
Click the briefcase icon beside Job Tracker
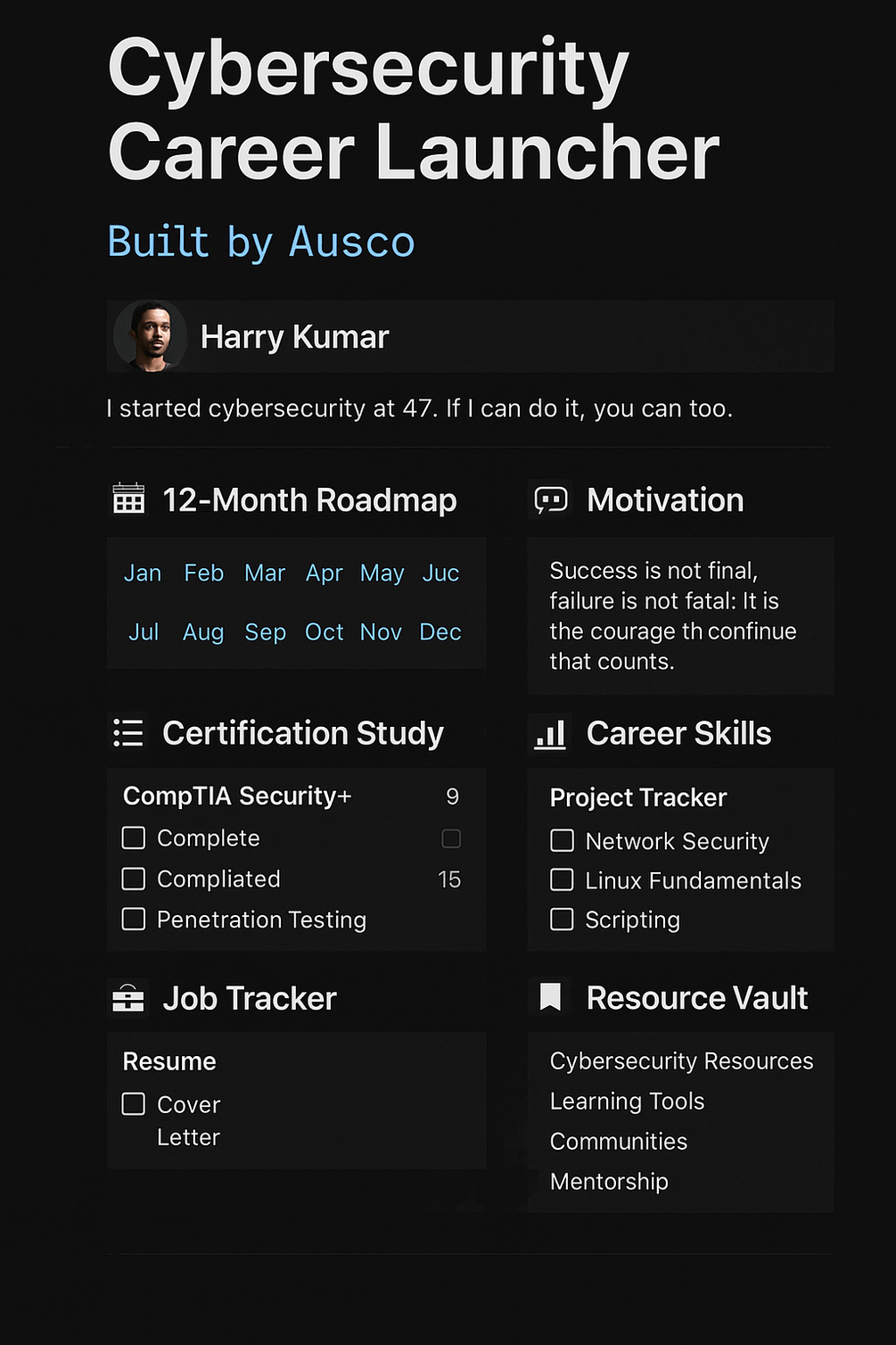click(x=127, y=999)
